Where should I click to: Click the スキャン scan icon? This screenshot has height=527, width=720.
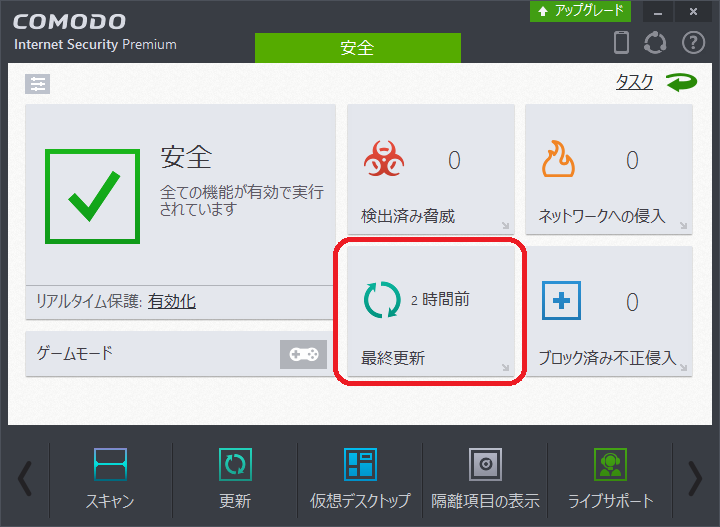tap(110, 464)
